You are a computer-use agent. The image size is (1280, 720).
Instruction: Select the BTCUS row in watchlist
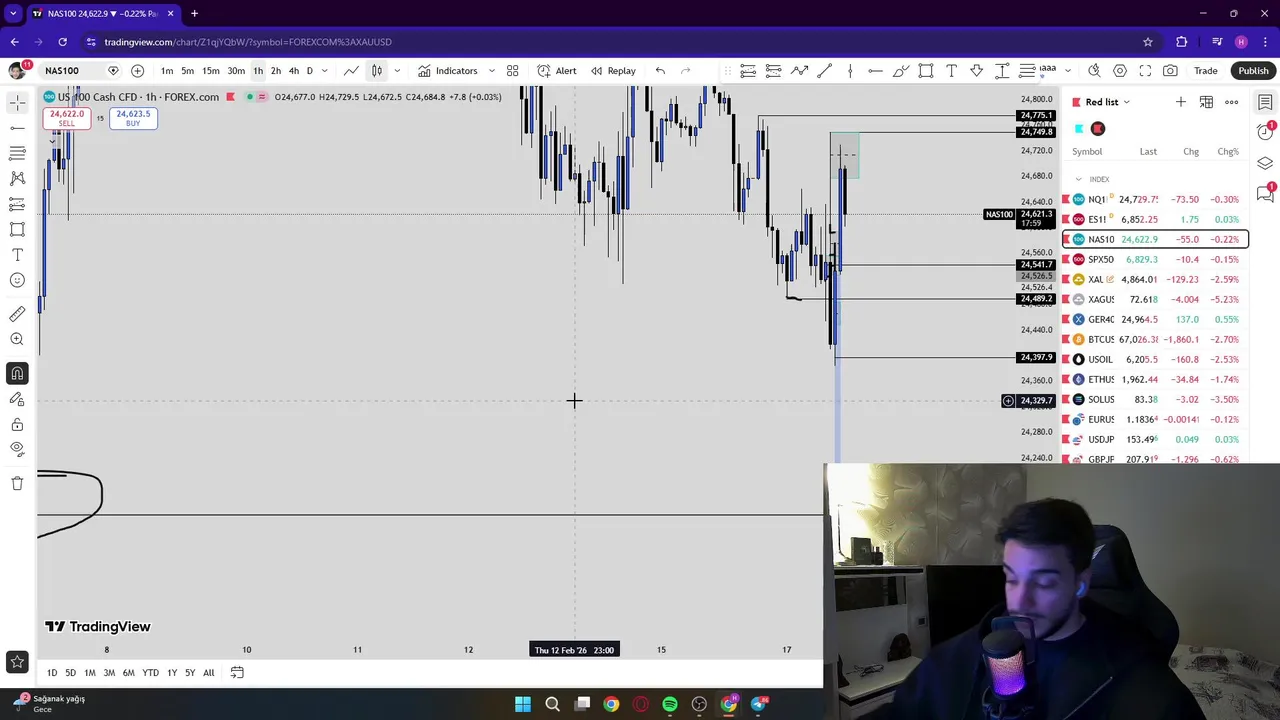coord(1155,339)
